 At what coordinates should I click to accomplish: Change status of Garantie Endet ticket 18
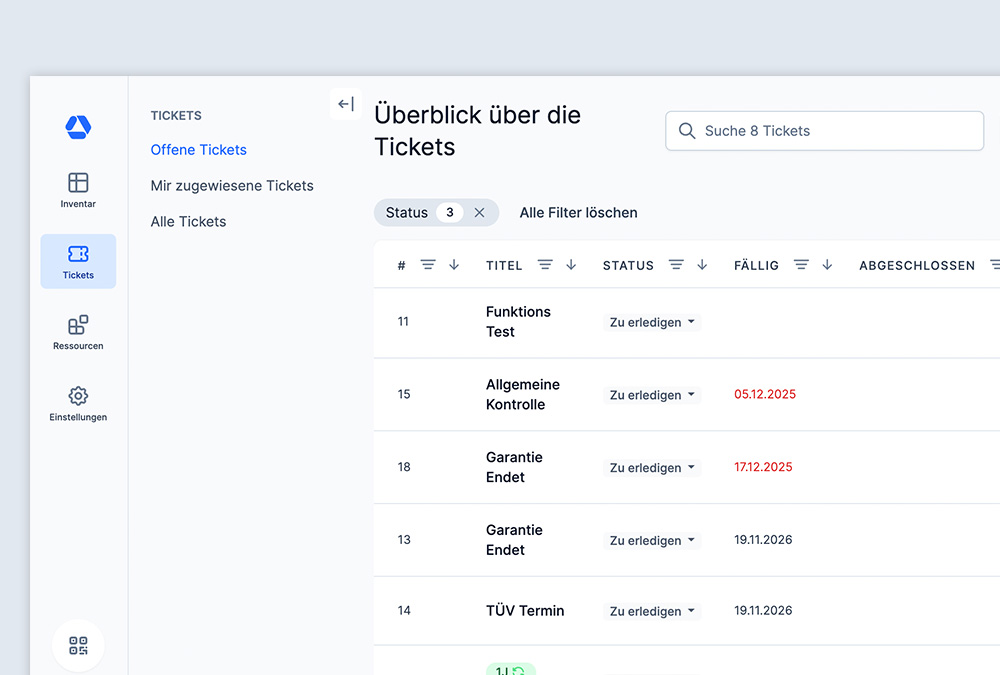(652, 467)
